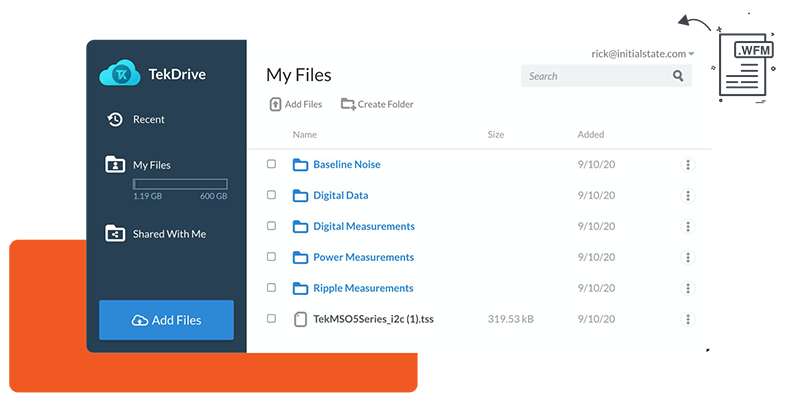Viewport: 800px width, 406px height.
Task: Go to Recent in the sidebar
Action: pos(148,119)
